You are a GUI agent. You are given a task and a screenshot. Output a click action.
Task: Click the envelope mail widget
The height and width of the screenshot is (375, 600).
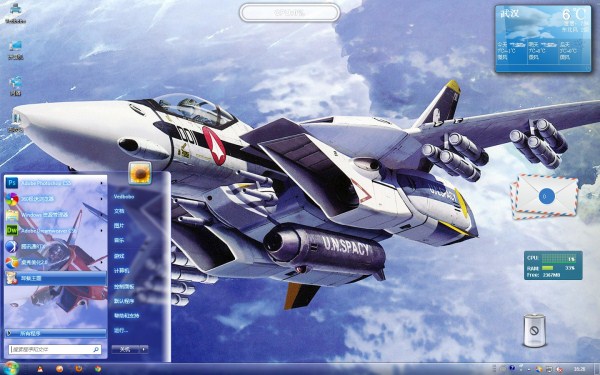544,197
